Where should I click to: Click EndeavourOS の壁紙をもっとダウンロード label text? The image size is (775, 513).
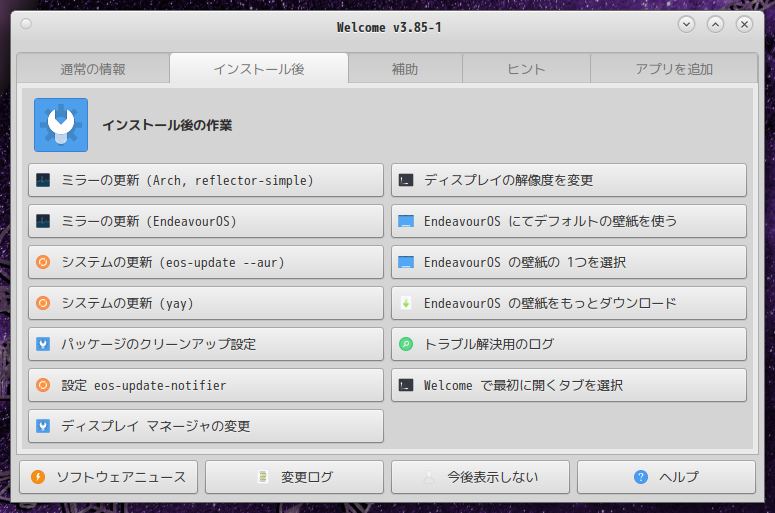click(550, 303)
